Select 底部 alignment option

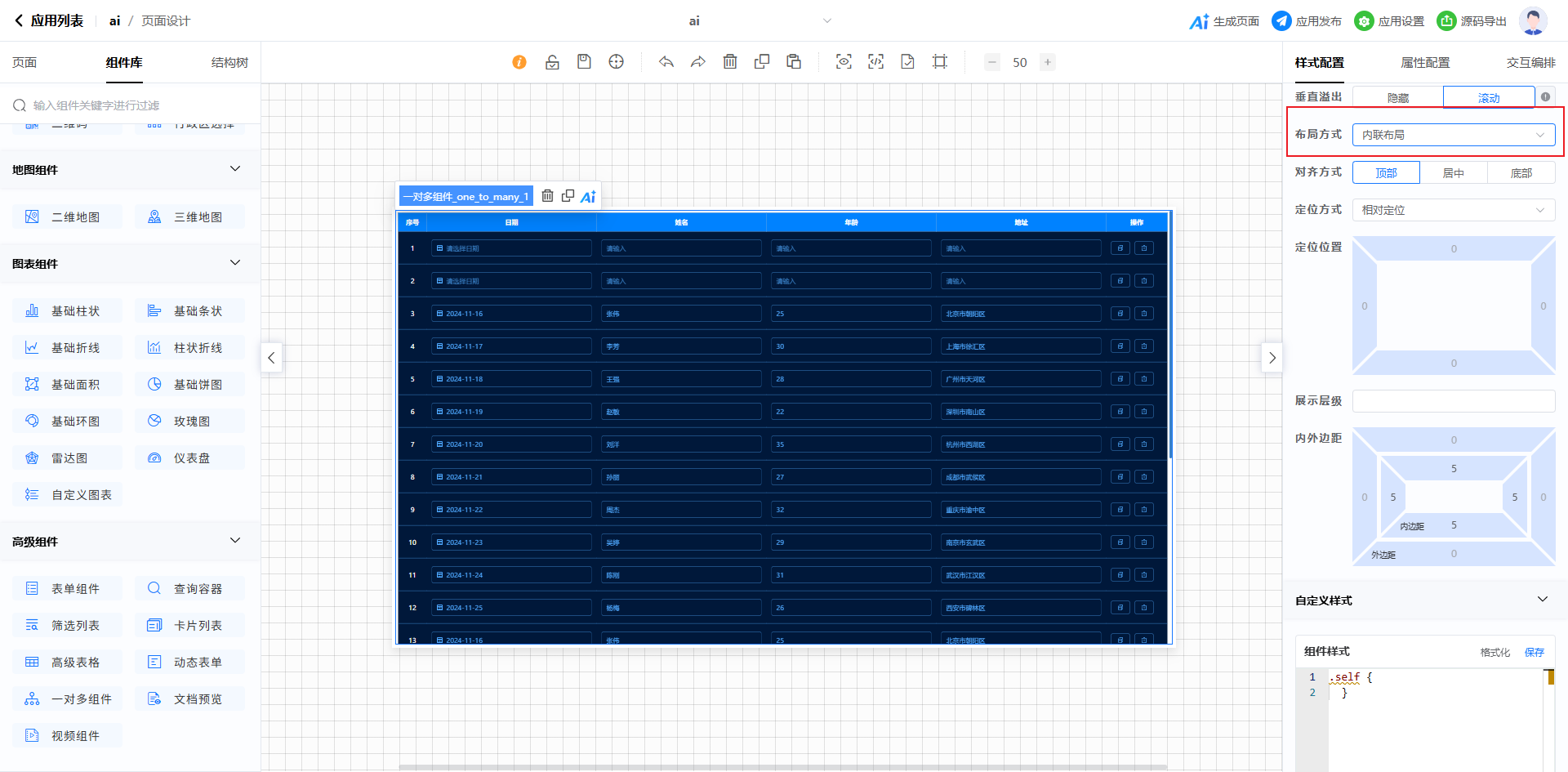(1521, 173)
